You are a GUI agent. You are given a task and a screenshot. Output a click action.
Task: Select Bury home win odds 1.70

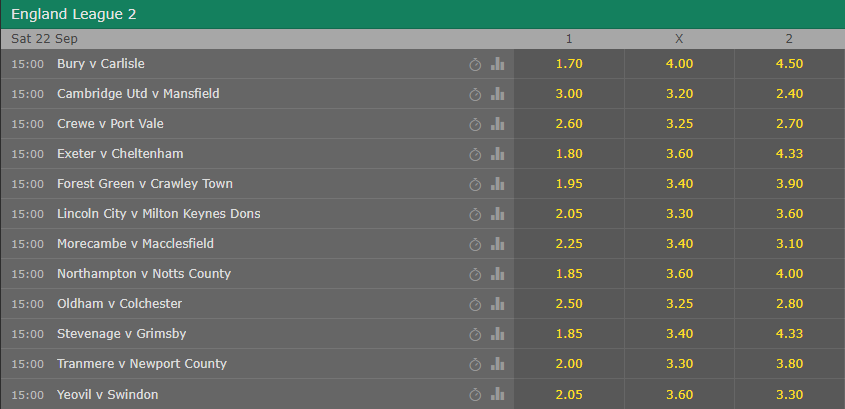point(569,64)
